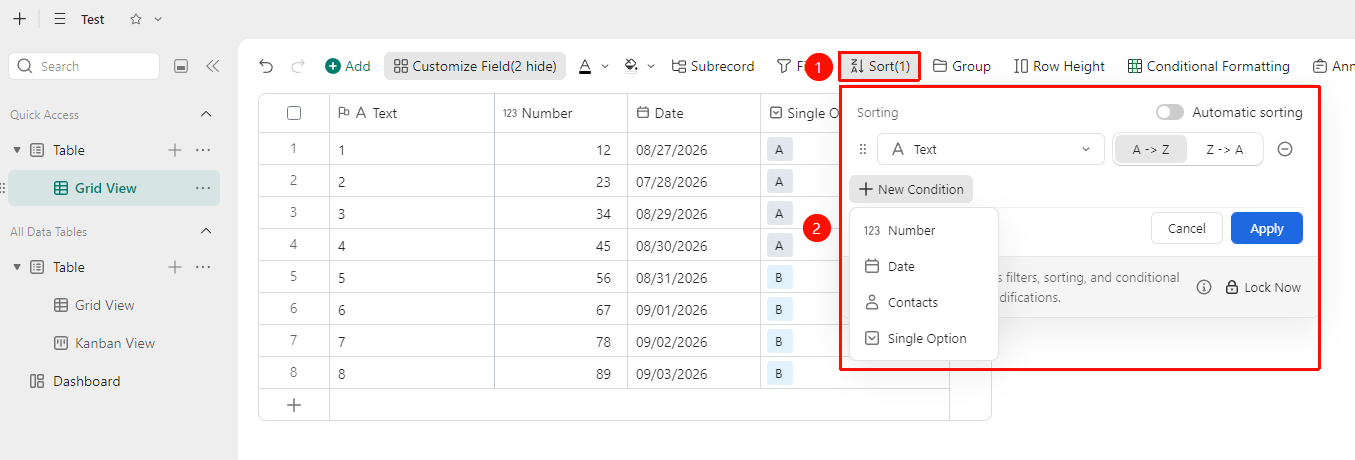Click the Cancel button
This screenshot has width=1355, height=460.
[1186, 228]
